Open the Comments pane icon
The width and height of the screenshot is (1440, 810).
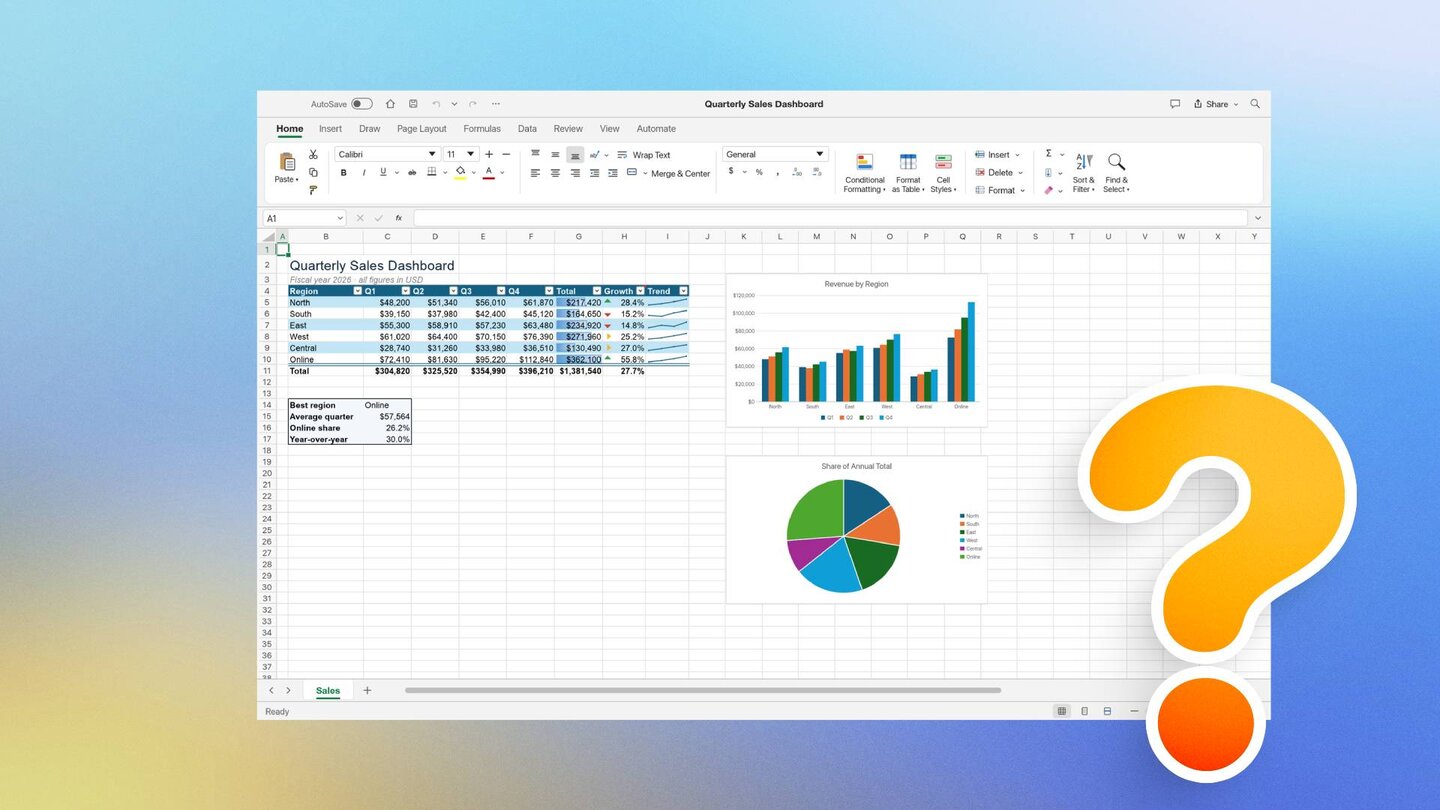pyautogui.click(x=1175, y=104)
